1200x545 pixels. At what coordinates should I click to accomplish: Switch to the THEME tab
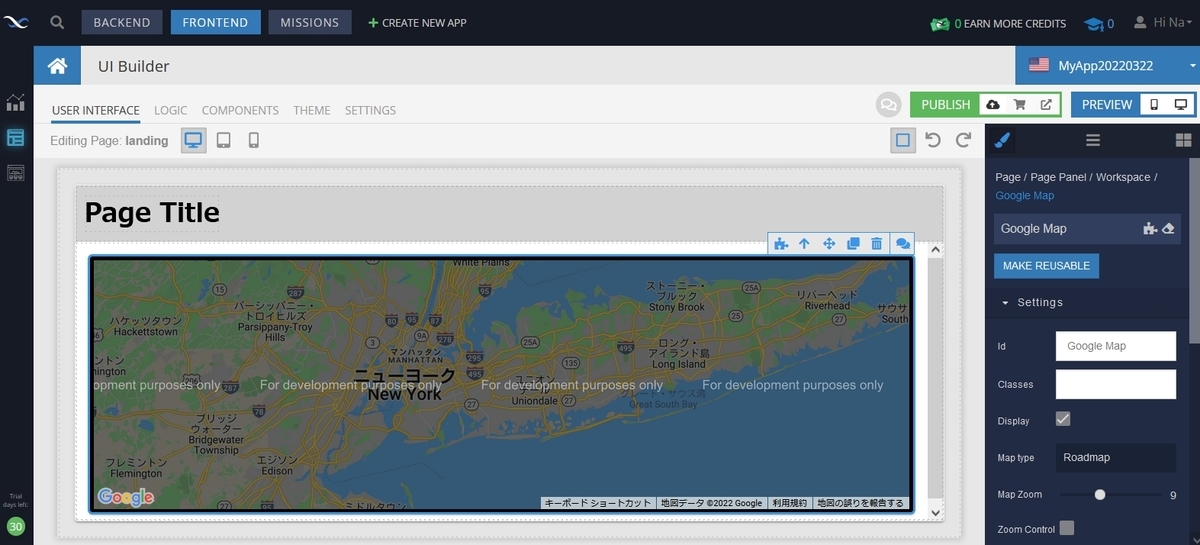pyautogui.click(x=312, y=110)
